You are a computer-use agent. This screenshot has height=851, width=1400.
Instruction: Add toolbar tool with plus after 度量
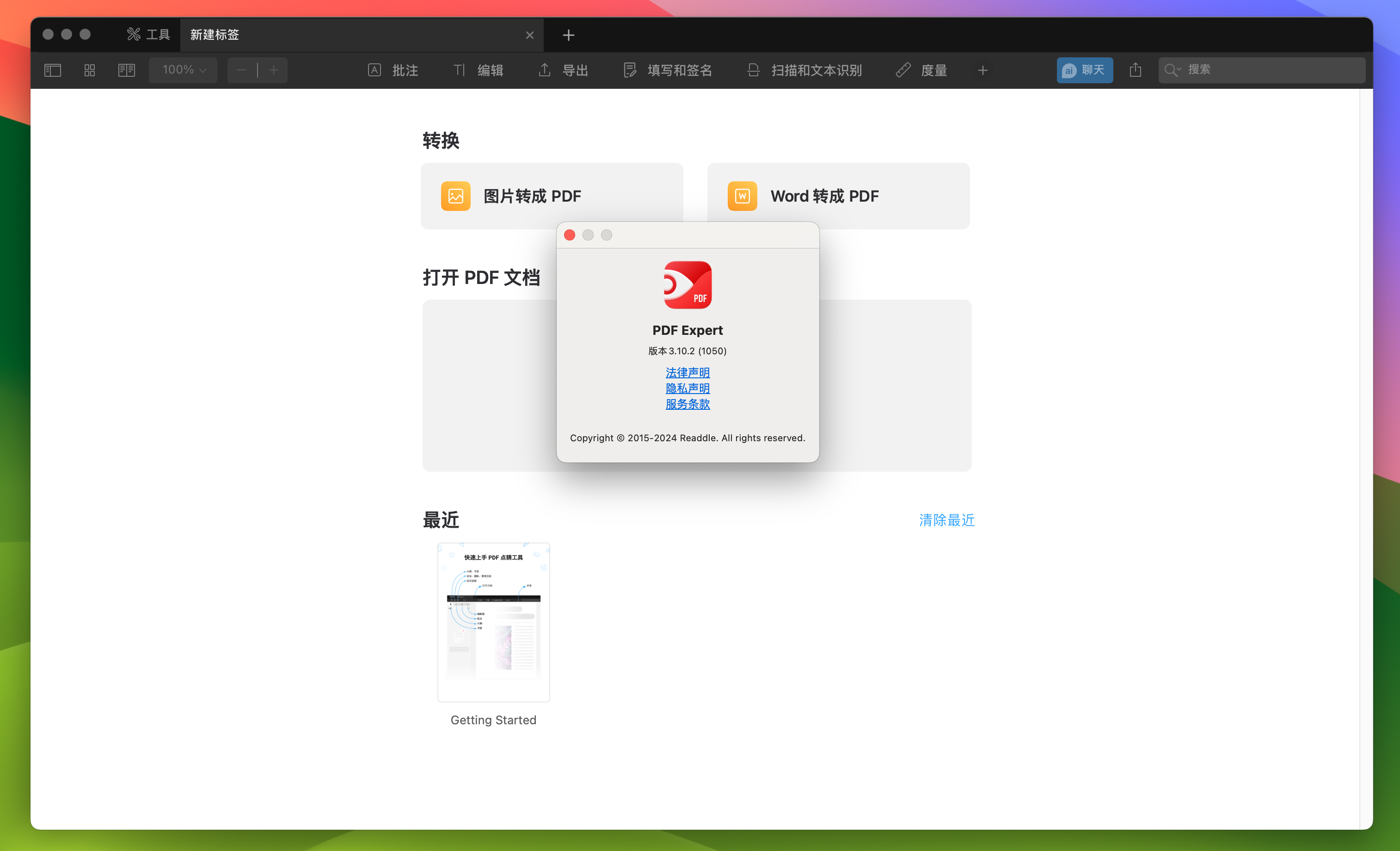[983, 70]
